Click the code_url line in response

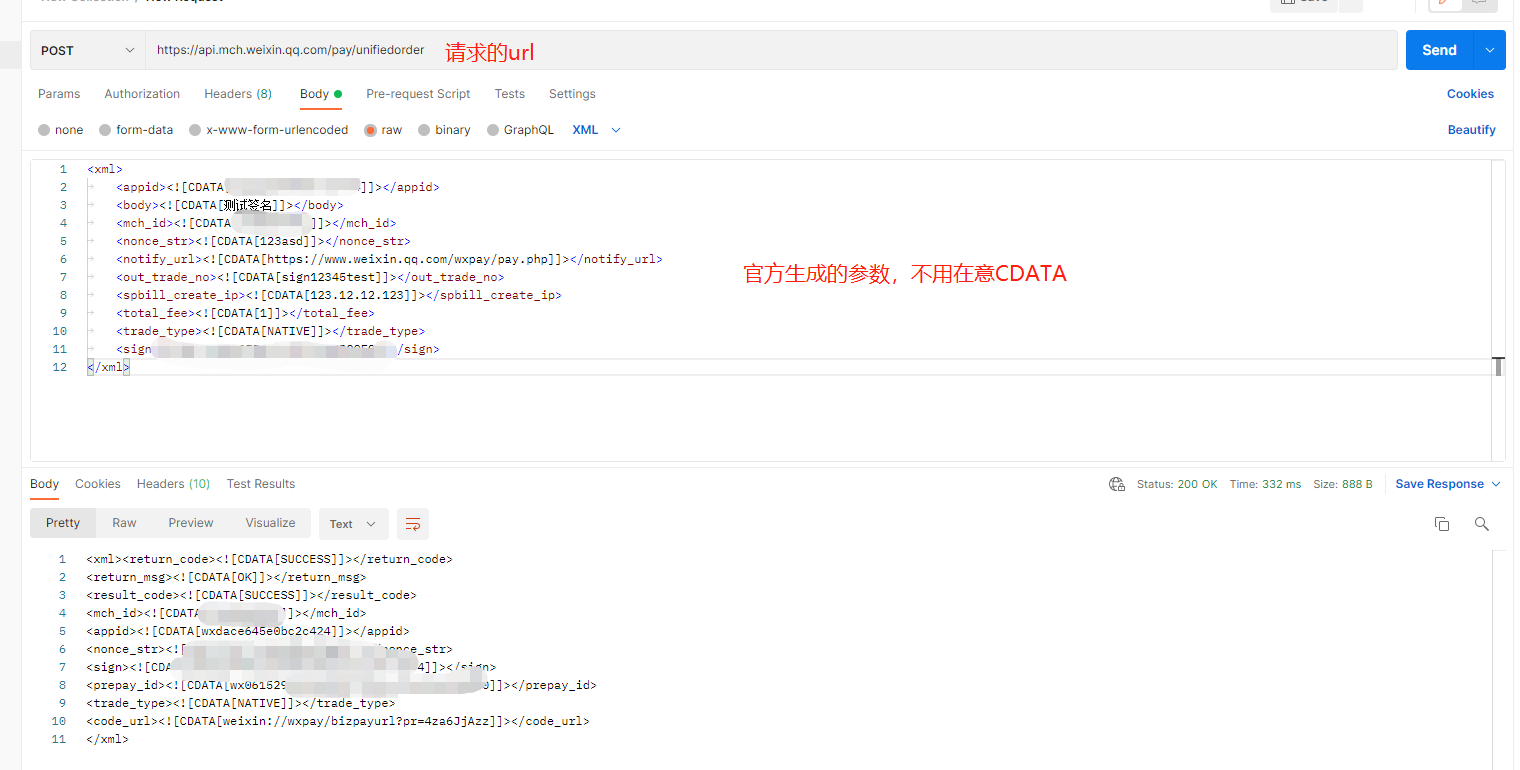tap(338, 721)
